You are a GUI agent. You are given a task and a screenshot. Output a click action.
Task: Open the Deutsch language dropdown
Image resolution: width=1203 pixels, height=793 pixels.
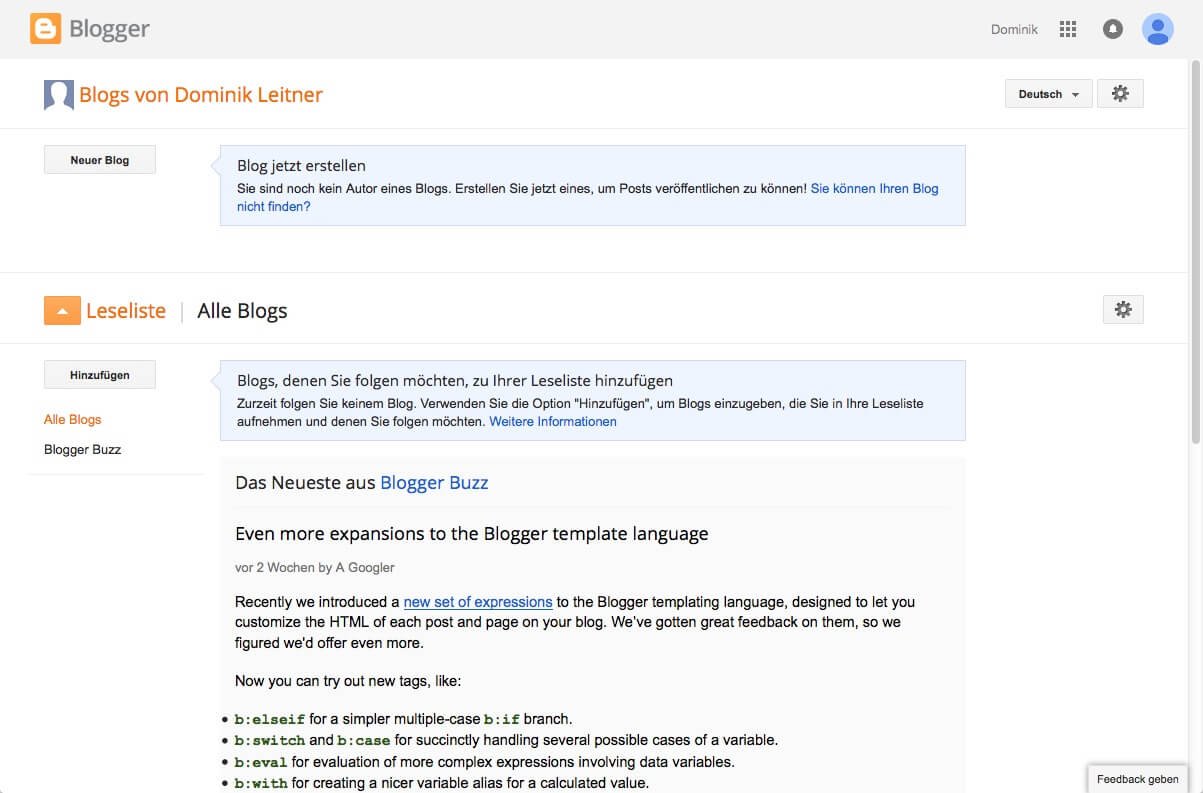pos(1047,93)
